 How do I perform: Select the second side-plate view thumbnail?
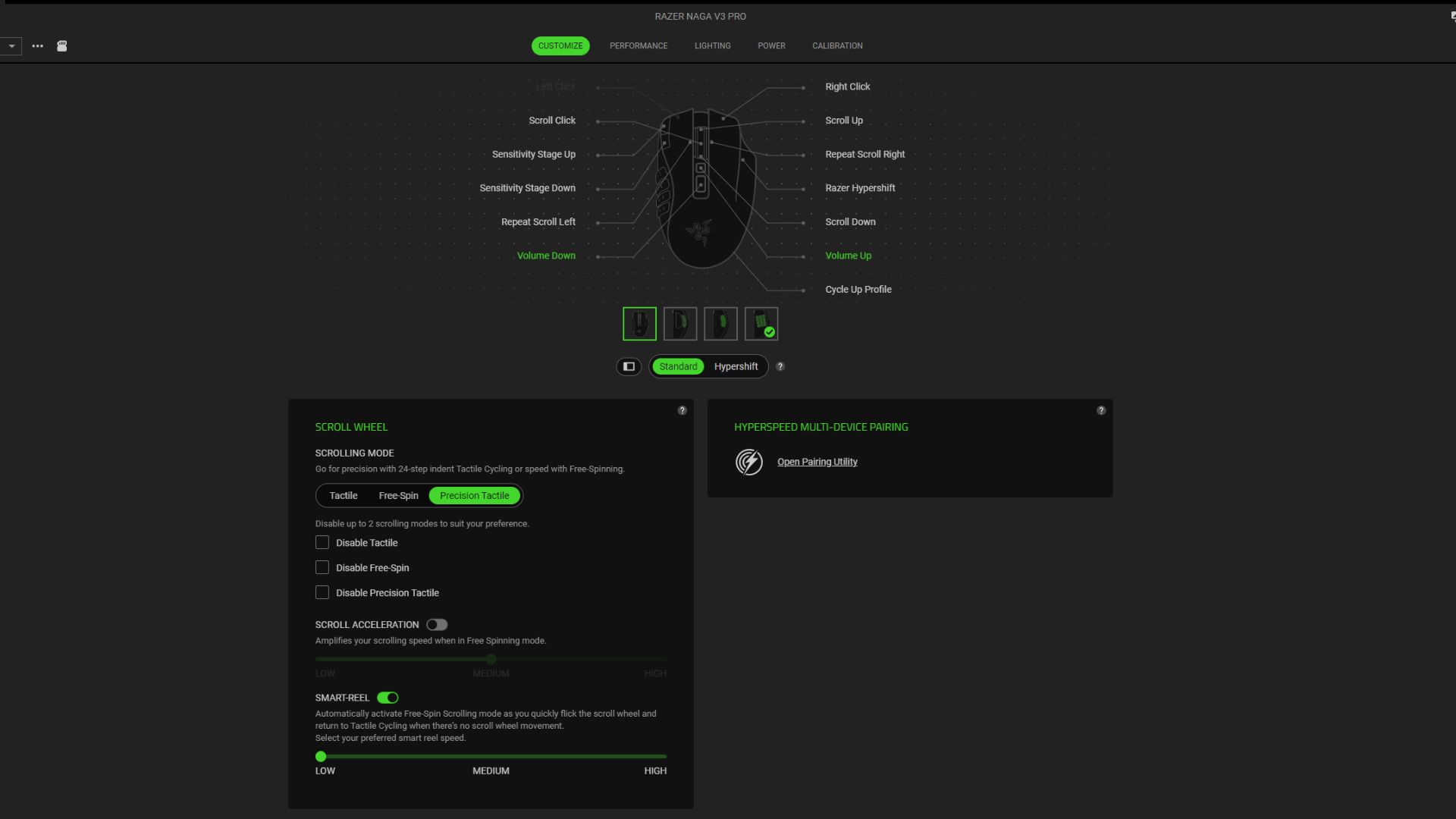coord(680,324)
